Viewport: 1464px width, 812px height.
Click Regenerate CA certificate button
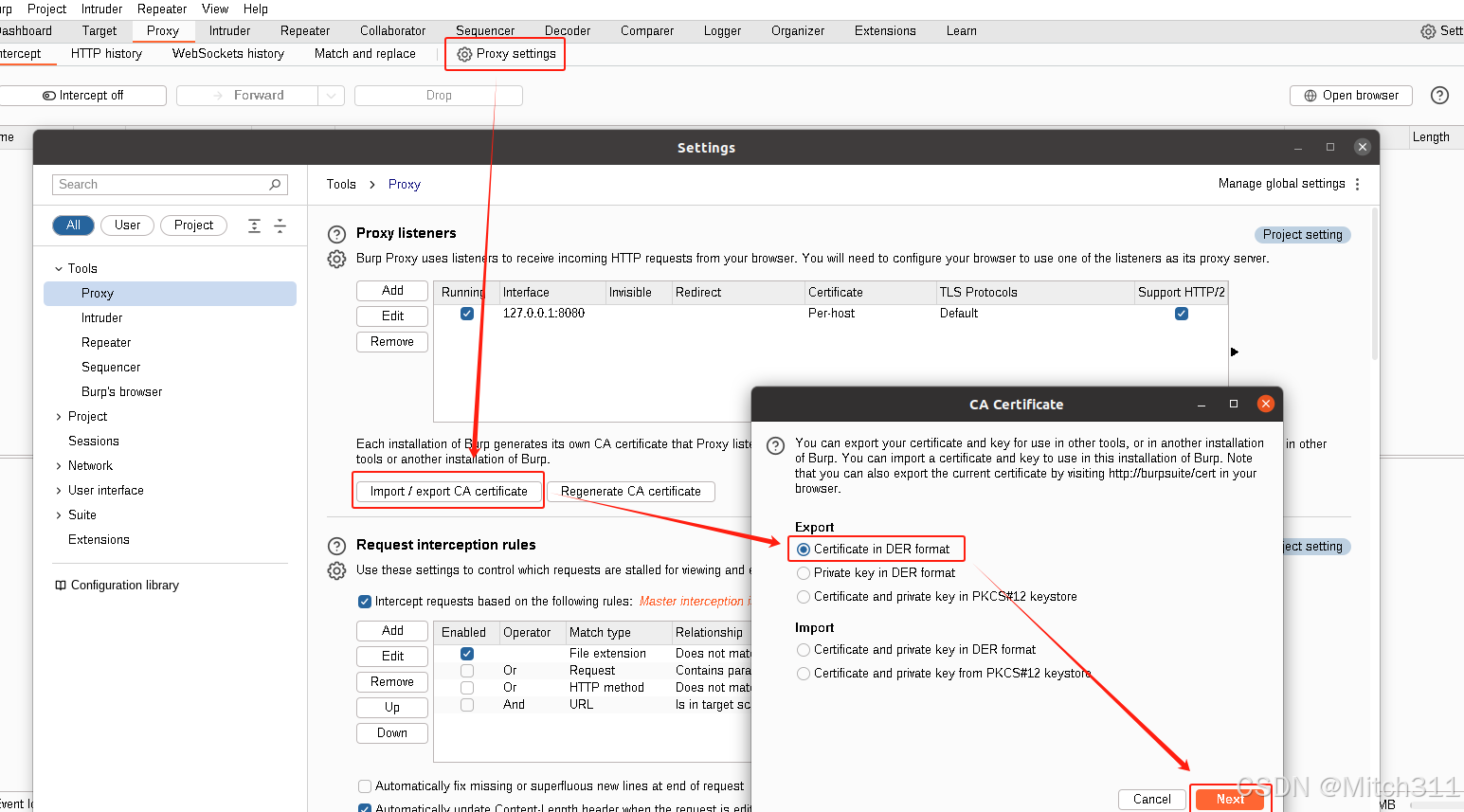pos(631,492)
